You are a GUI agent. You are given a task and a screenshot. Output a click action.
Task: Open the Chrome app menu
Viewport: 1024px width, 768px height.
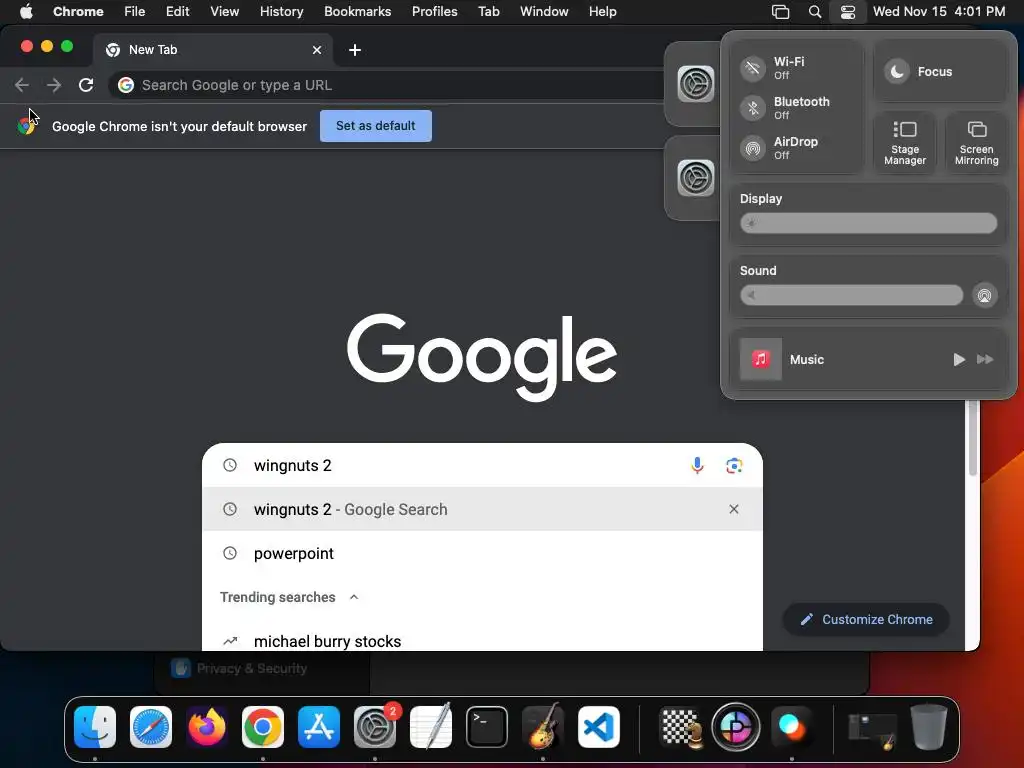pyautogui.click(x=78, y=12)
